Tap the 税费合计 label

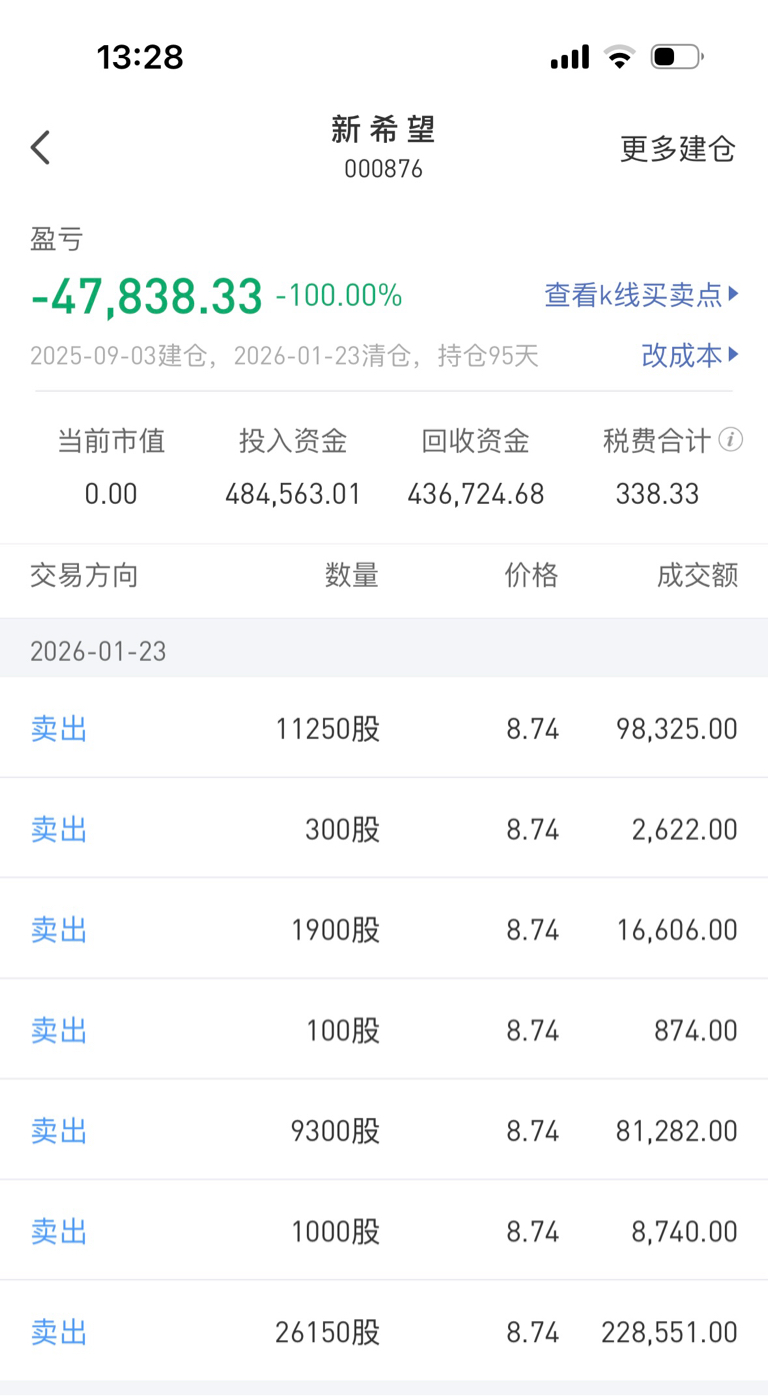pos(657,441)
